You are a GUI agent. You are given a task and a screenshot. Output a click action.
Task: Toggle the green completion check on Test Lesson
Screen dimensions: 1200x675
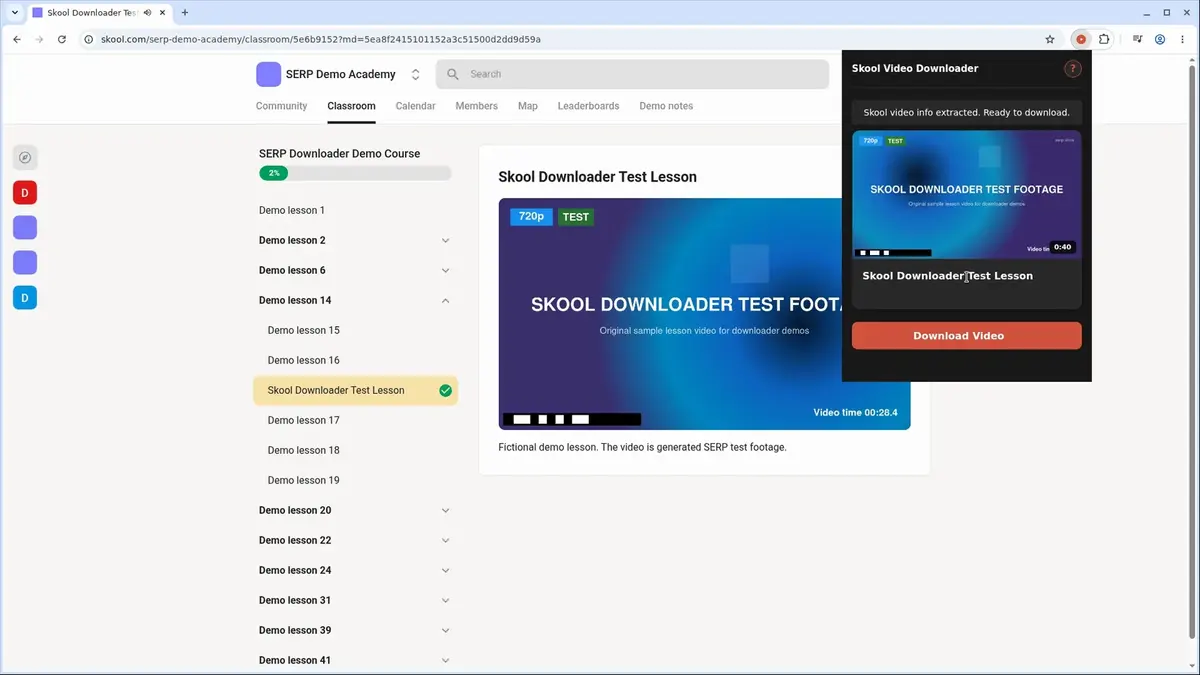pos(446,391)
